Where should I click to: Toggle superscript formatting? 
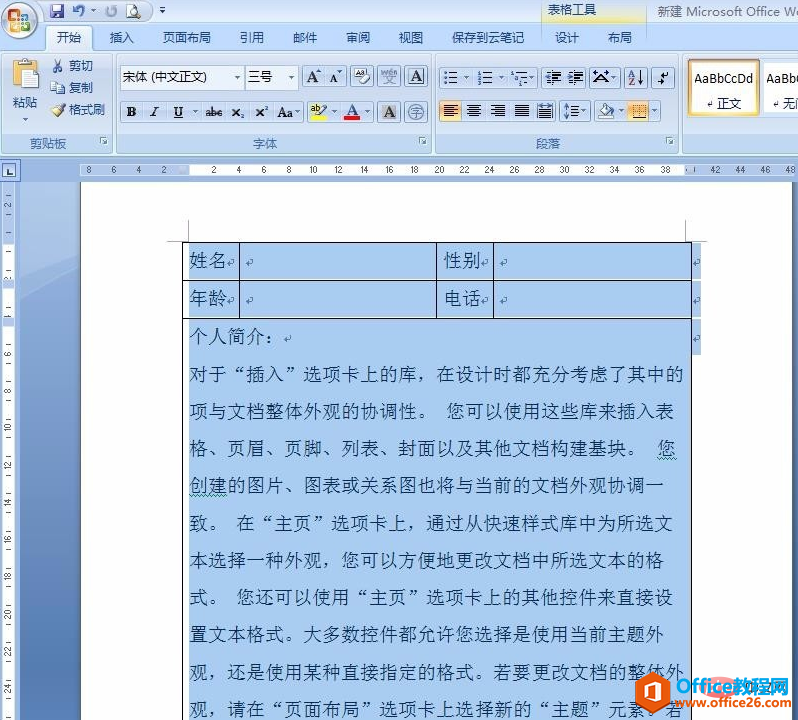tap(261, 112)
